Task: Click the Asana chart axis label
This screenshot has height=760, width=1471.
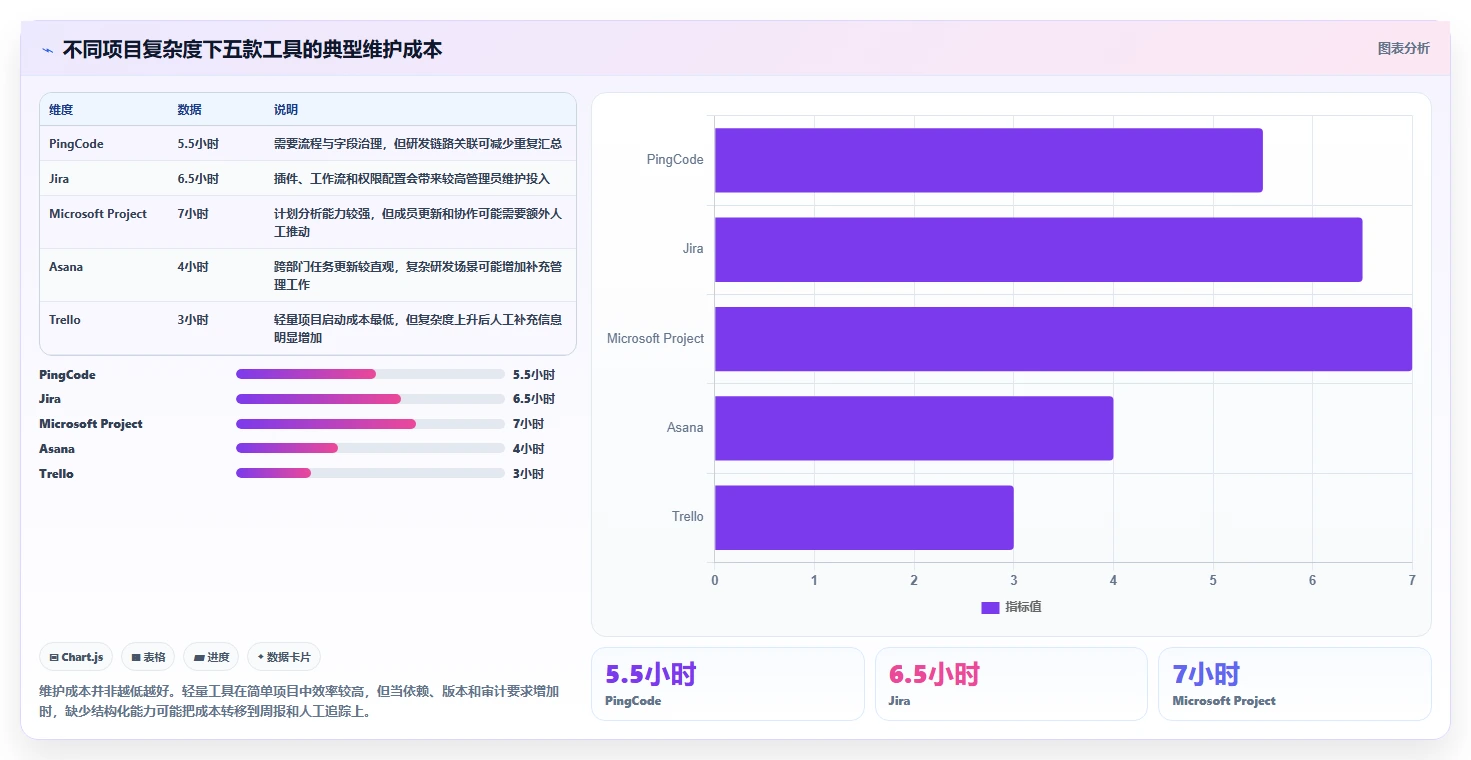Action: click(685, 428)
